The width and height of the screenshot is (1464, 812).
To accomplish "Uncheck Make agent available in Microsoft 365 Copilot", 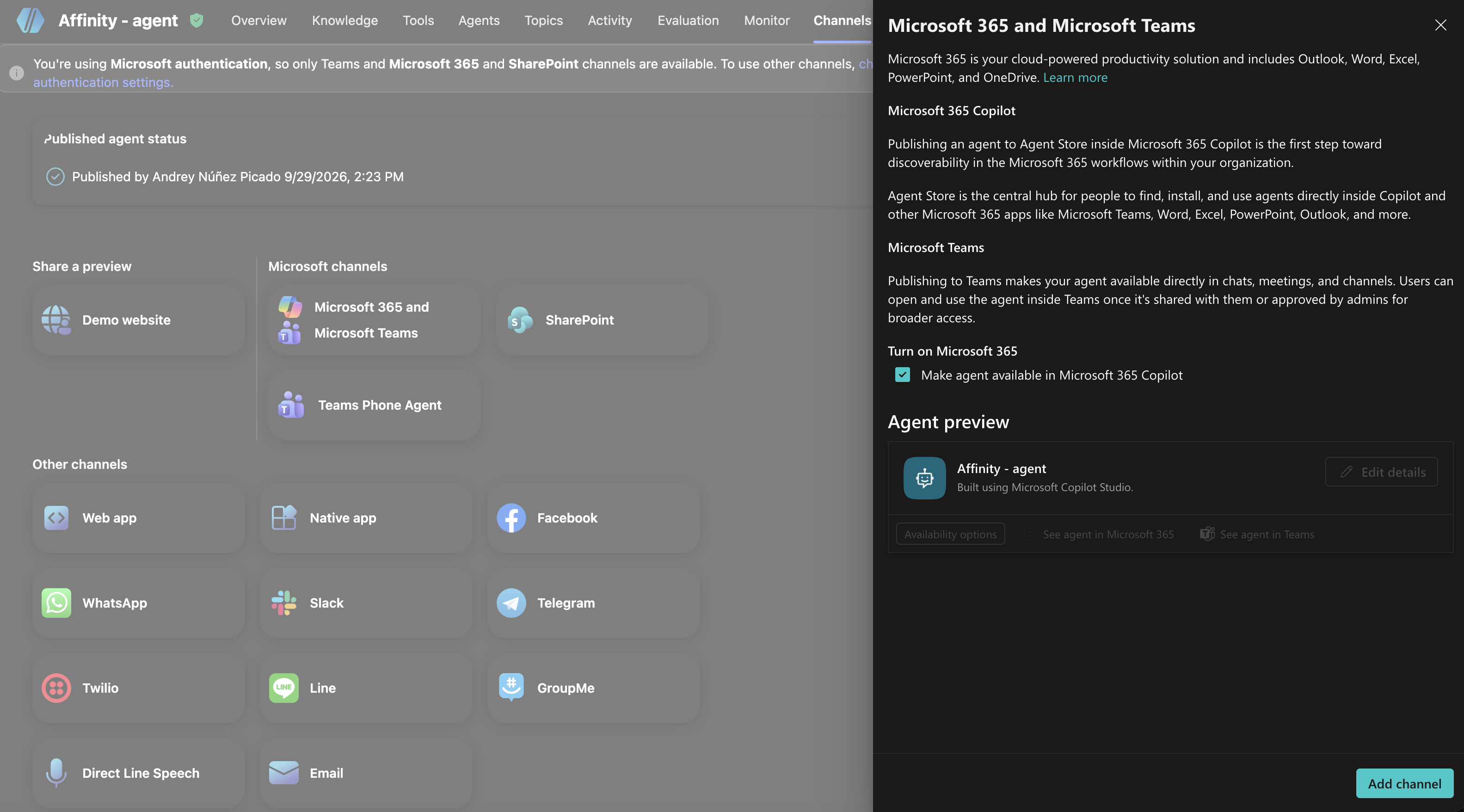I will (903, 375).
